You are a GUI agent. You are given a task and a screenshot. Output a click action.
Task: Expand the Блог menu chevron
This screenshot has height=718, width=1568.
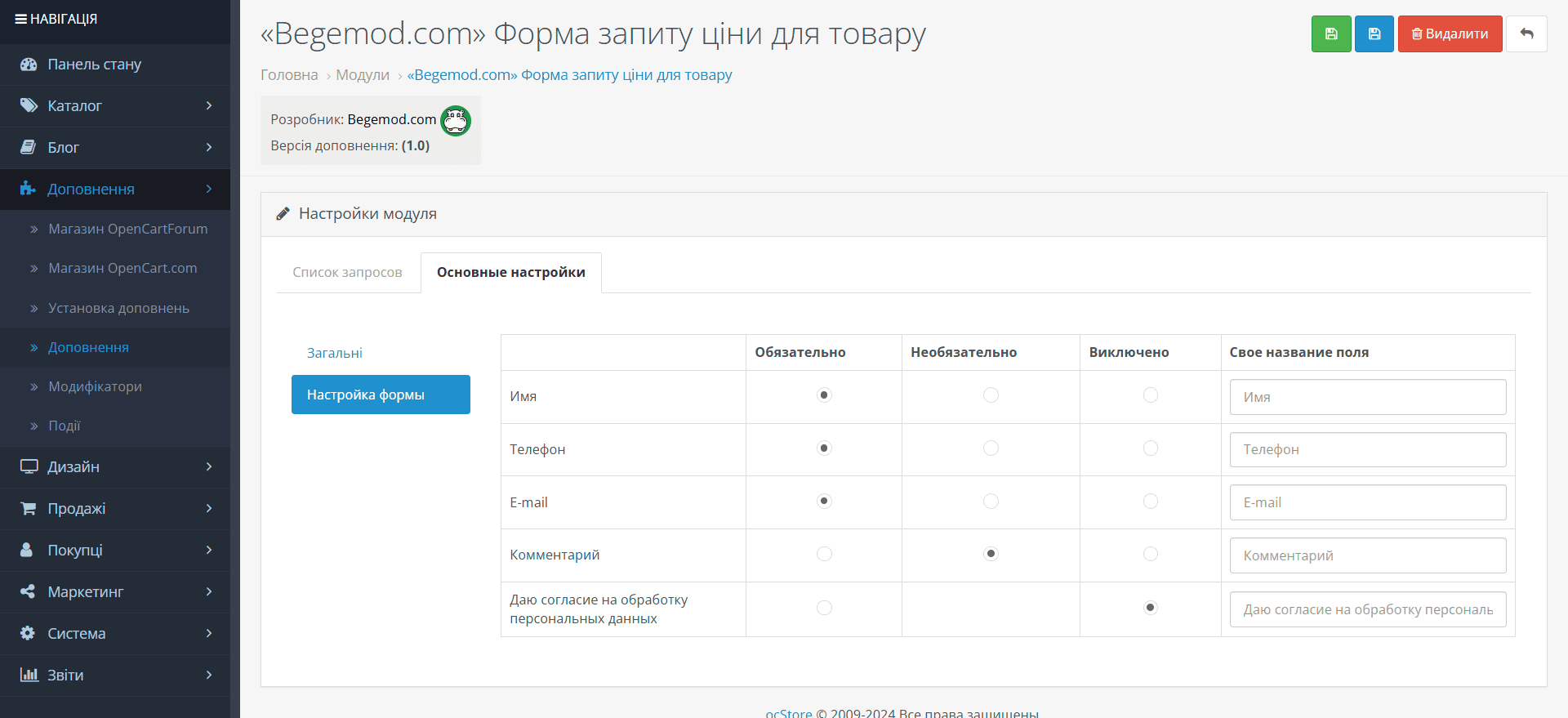pyautogui.click(x=209, y=148)
